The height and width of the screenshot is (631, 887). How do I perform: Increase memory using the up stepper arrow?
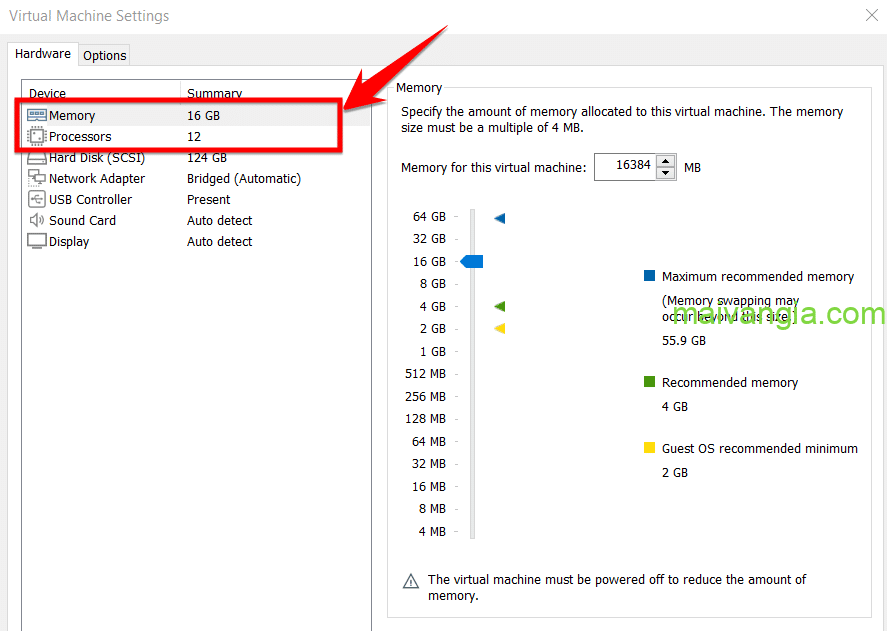(666, 162)
